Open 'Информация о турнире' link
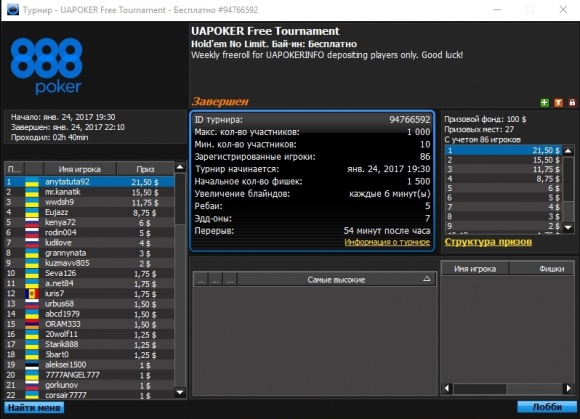The width and height of the screenshot is (580, 419). (x=387, y=242)
